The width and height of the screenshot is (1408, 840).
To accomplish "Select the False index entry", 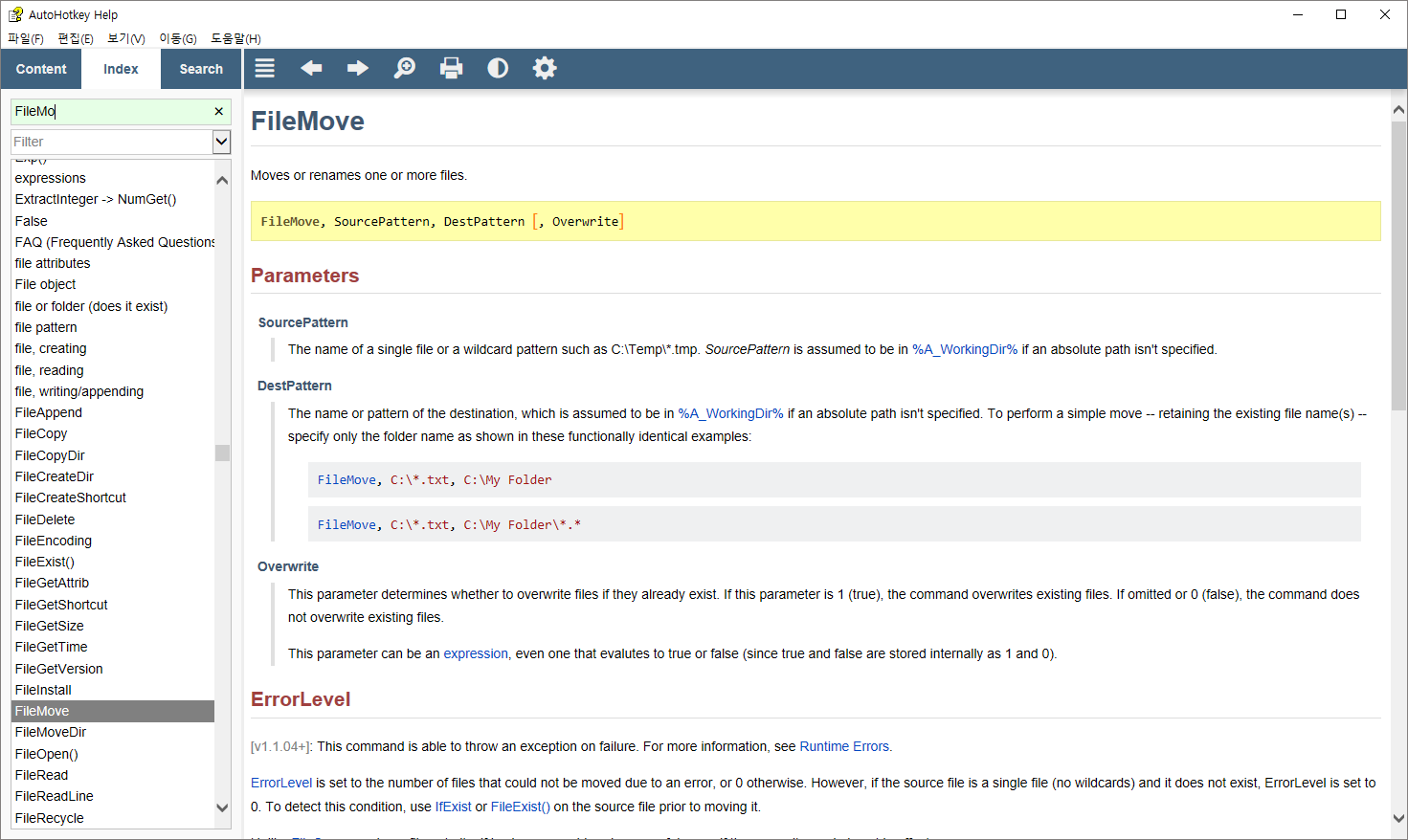I will coord(113,221).
